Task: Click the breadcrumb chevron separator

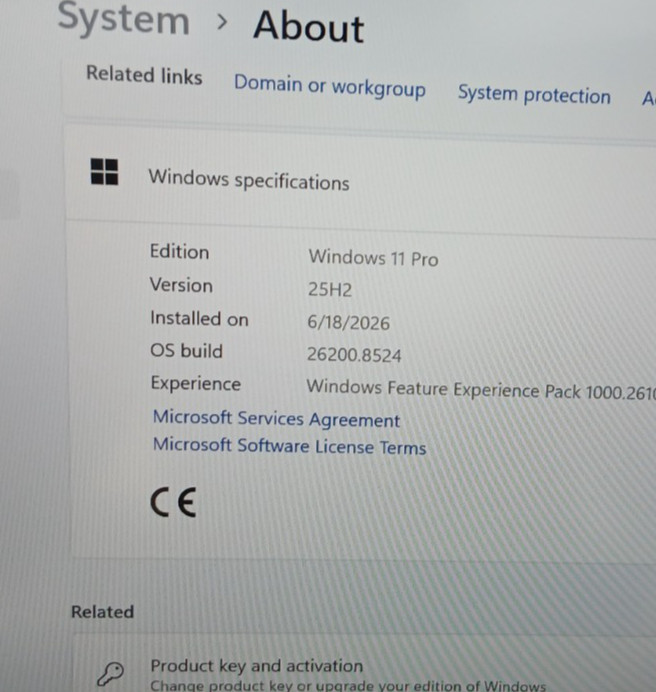Action: click(x=222, y=22)
